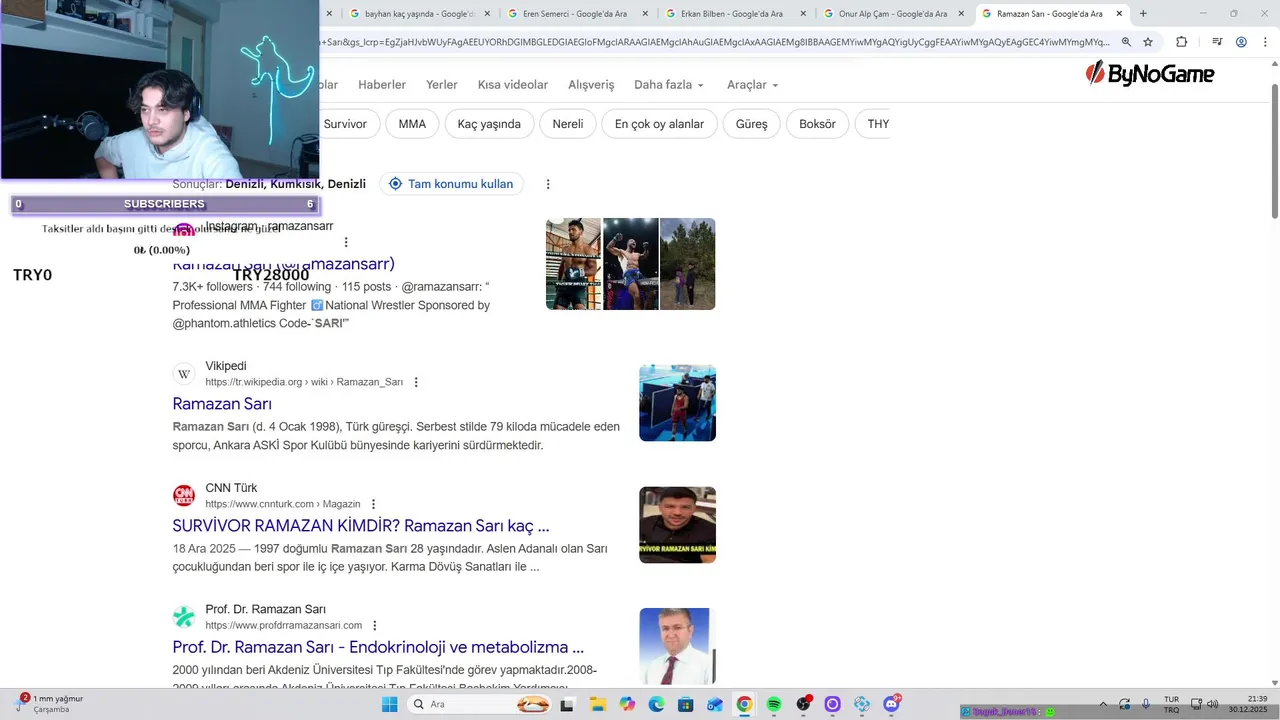Open three-dot menu of Prof. Dr. result
This screenshot has width=1280, height=720.
pyautogui.click(x=374, y=626)
